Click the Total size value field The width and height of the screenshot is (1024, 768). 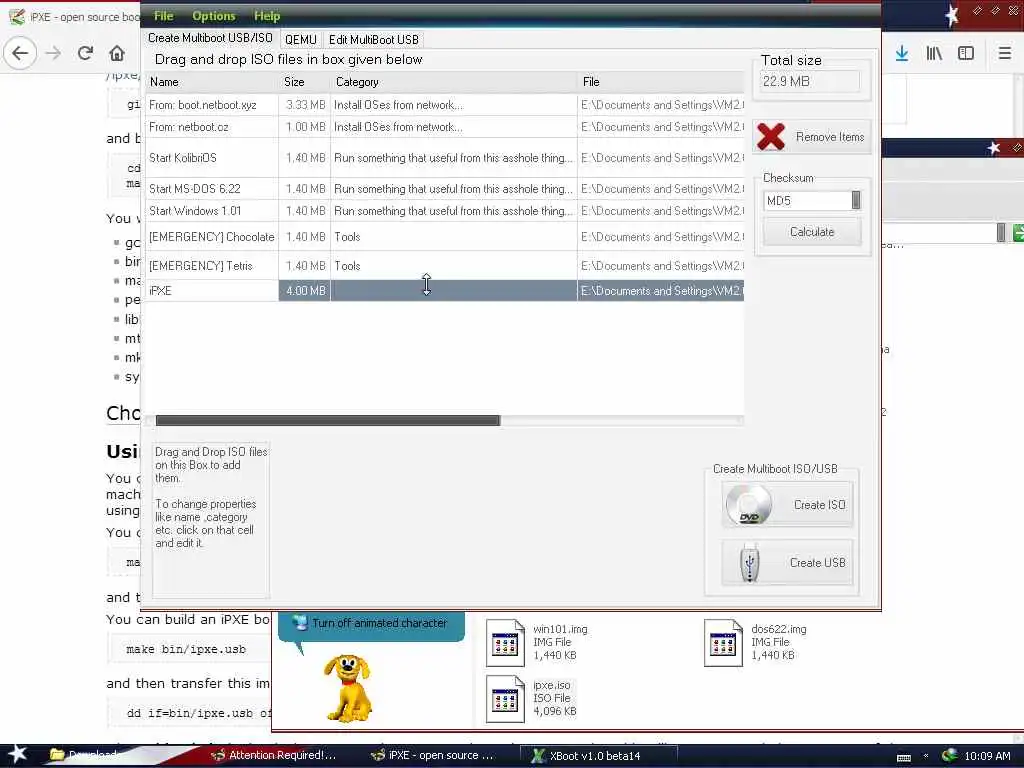tap(810, 82)
